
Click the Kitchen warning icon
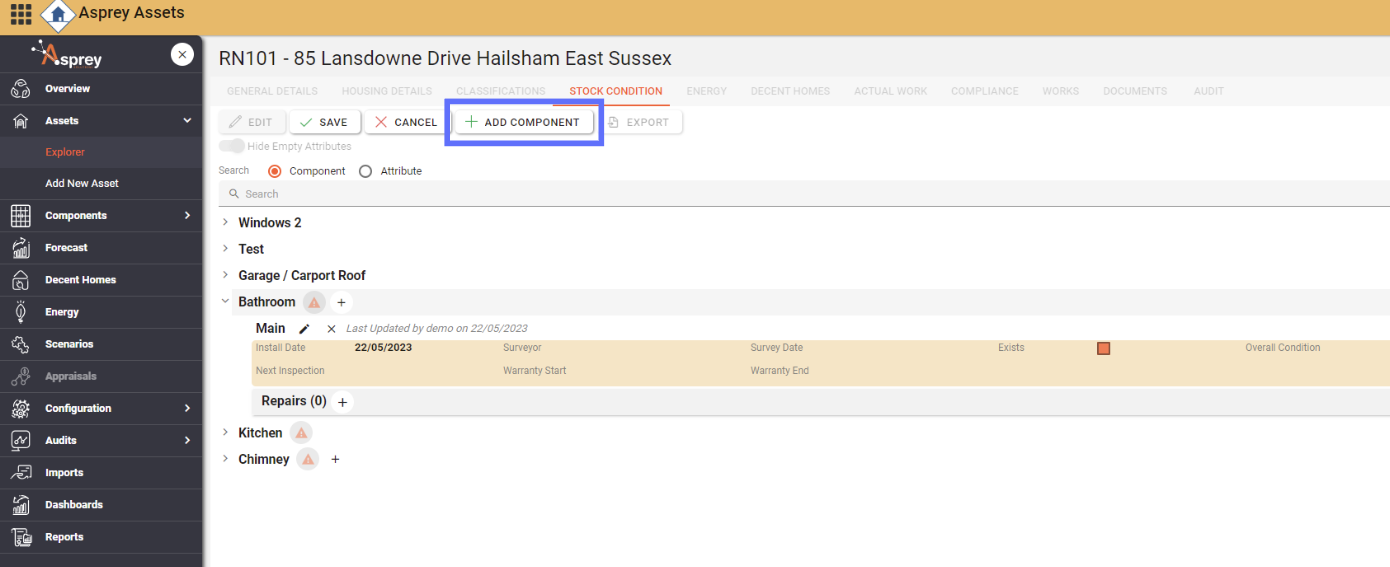(301, 433)
